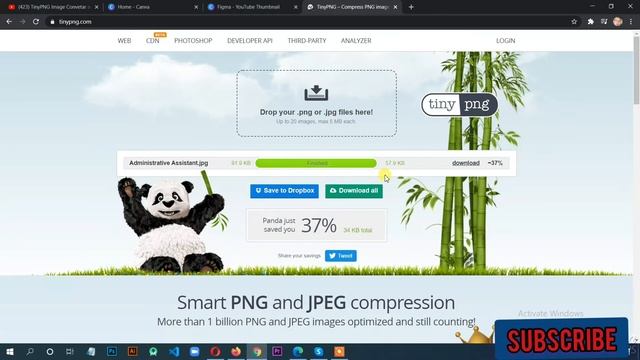Click the Download all button
This screenshot has height=360, width=640.
point(354,191)
